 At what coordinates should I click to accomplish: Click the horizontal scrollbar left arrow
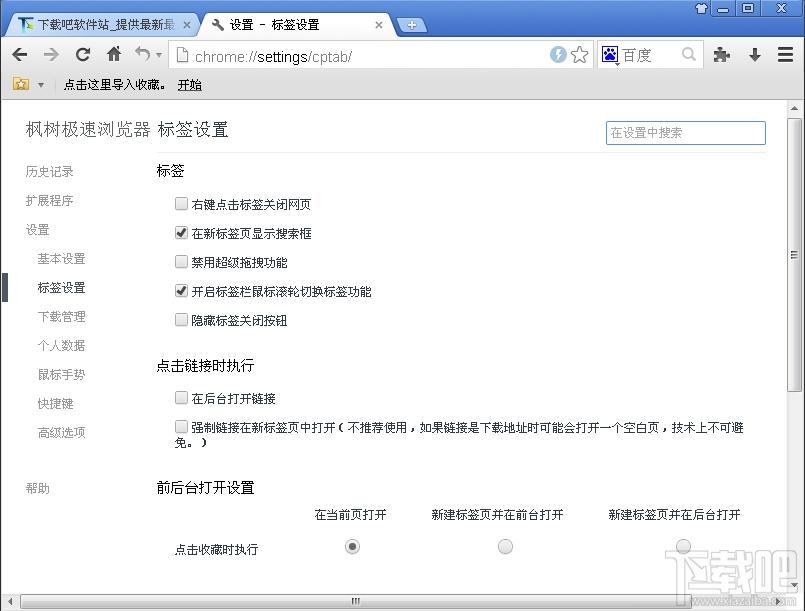(10, 601)
